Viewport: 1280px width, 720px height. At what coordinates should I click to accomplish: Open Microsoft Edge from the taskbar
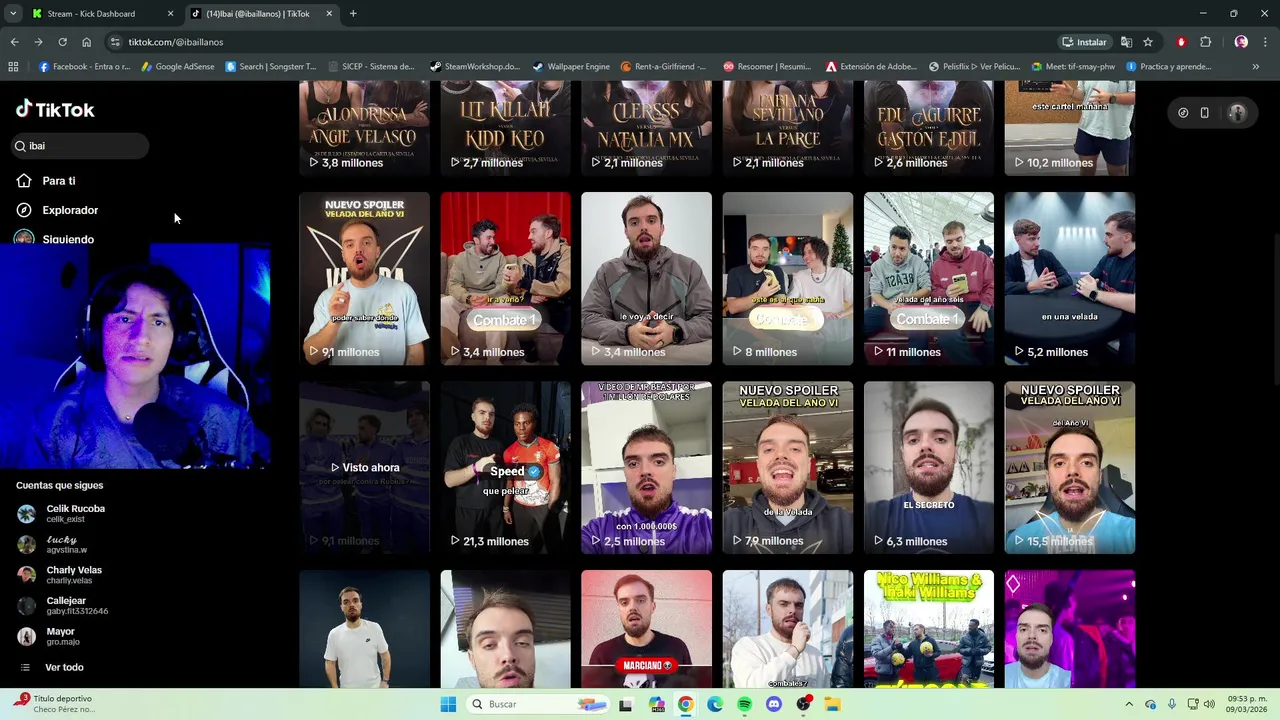point(715,704)
